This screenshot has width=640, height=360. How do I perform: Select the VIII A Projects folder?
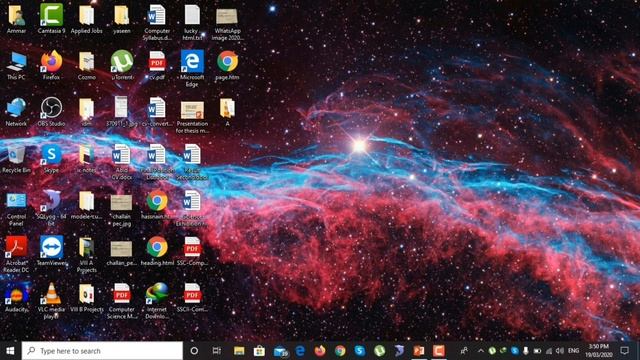pos(87,255)
